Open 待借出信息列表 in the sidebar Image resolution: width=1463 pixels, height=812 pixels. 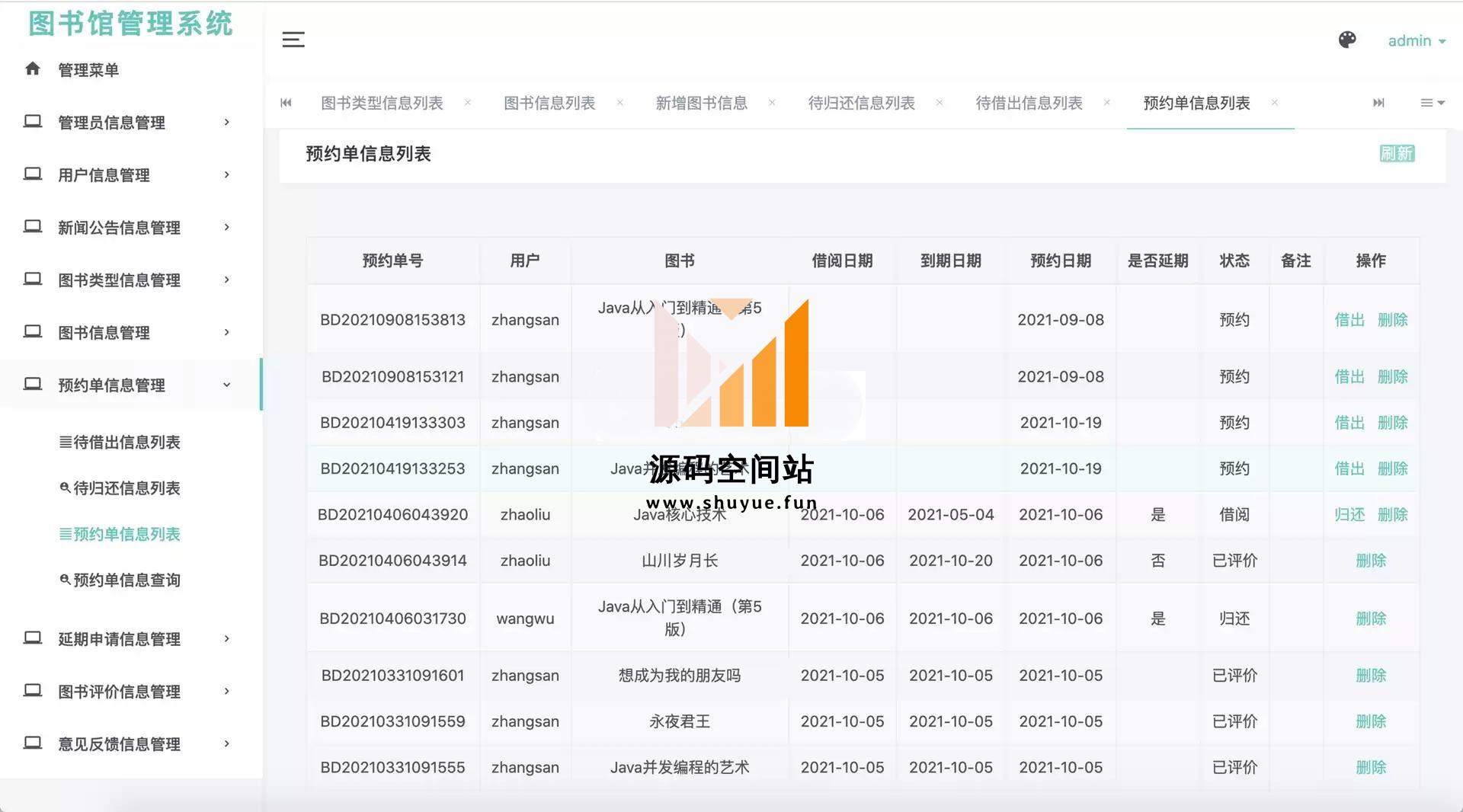120,442
